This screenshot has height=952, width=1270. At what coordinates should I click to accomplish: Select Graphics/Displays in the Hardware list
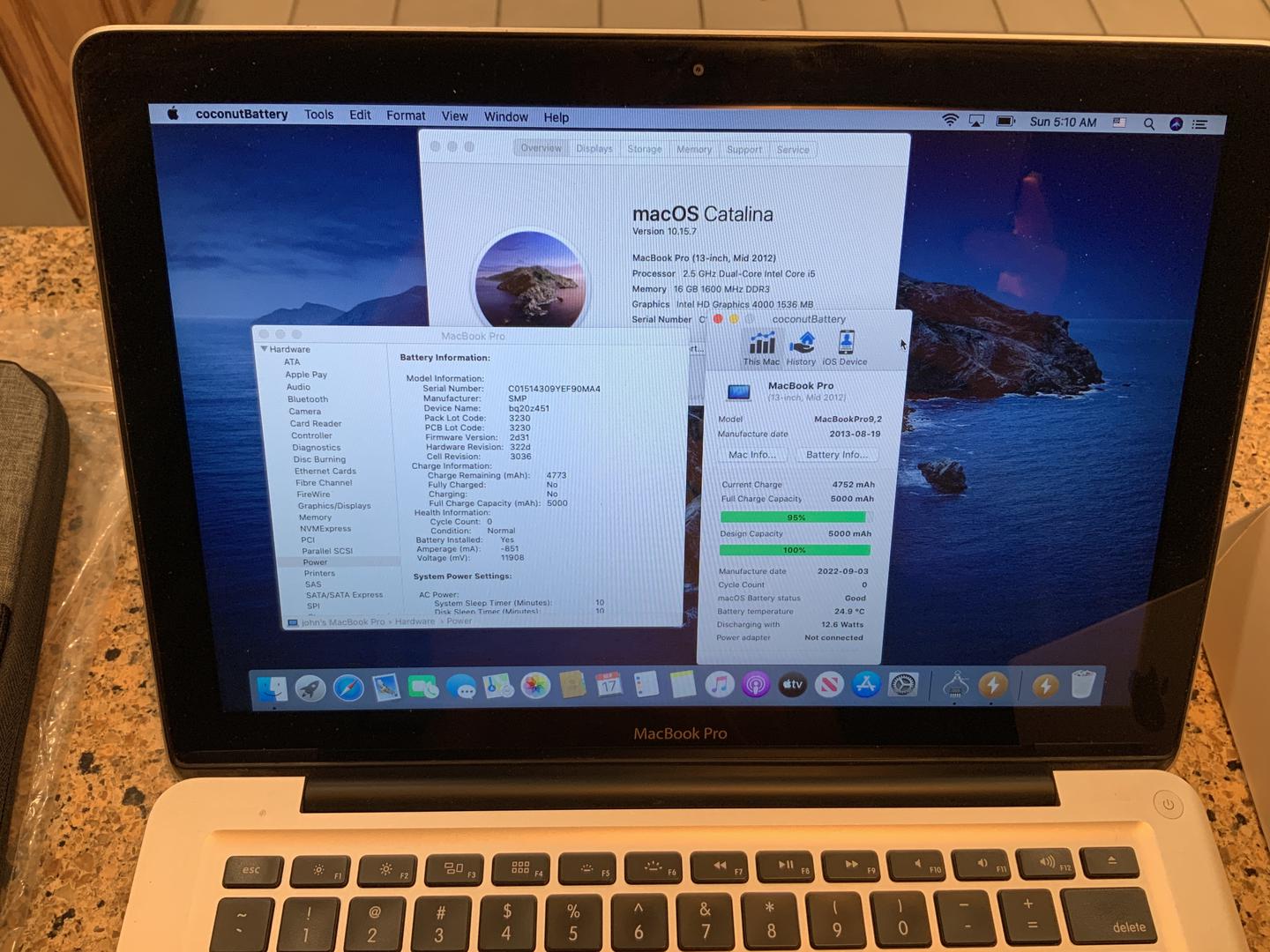coord(334,506)
